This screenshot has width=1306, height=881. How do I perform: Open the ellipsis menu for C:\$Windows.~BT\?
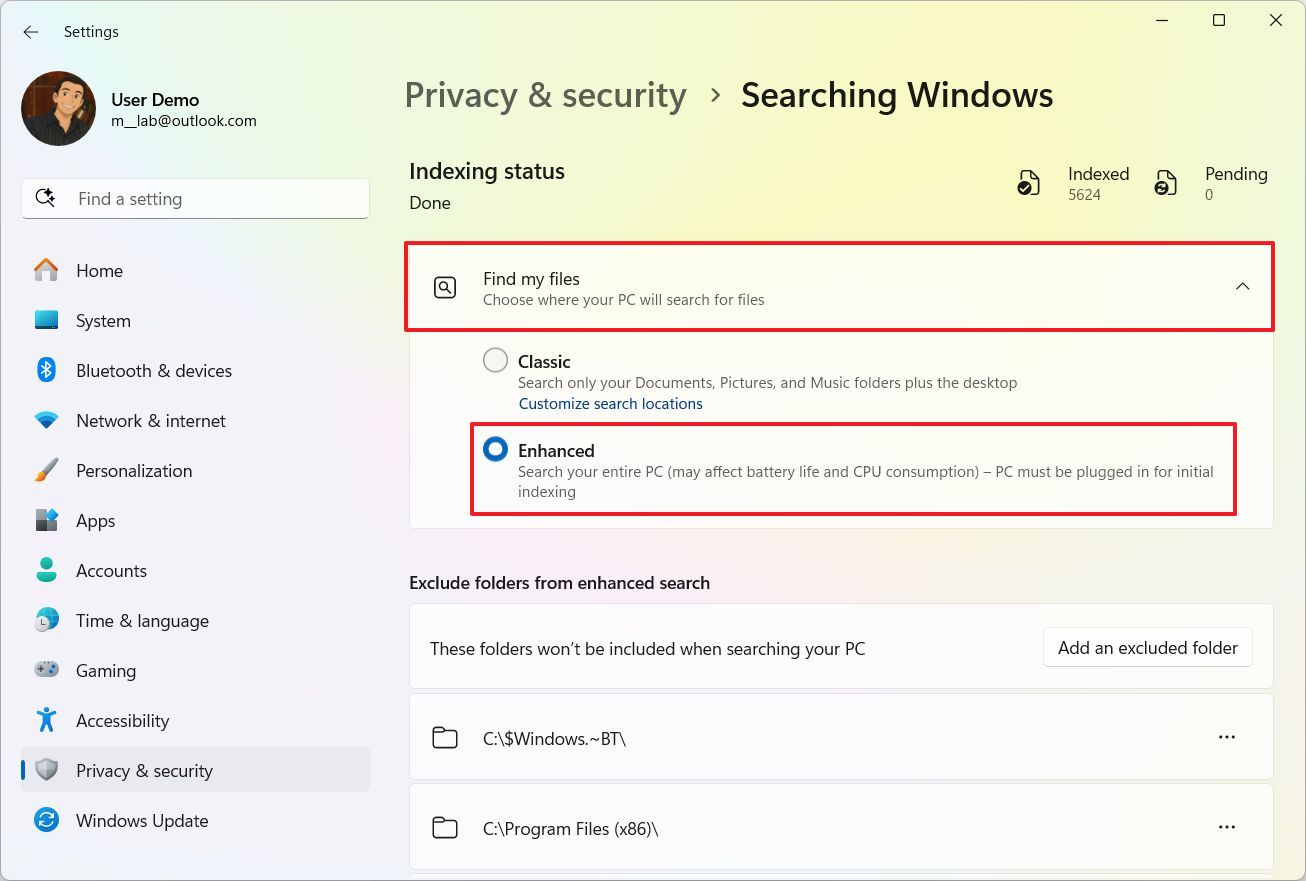1227,737
